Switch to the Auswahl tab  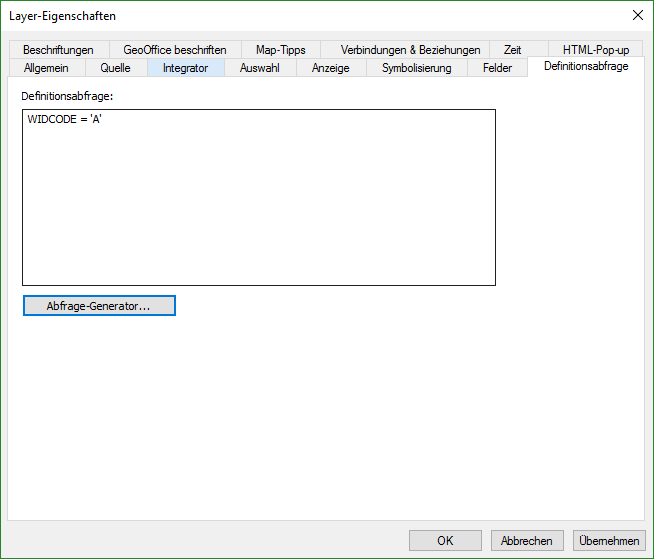(259, 68)
